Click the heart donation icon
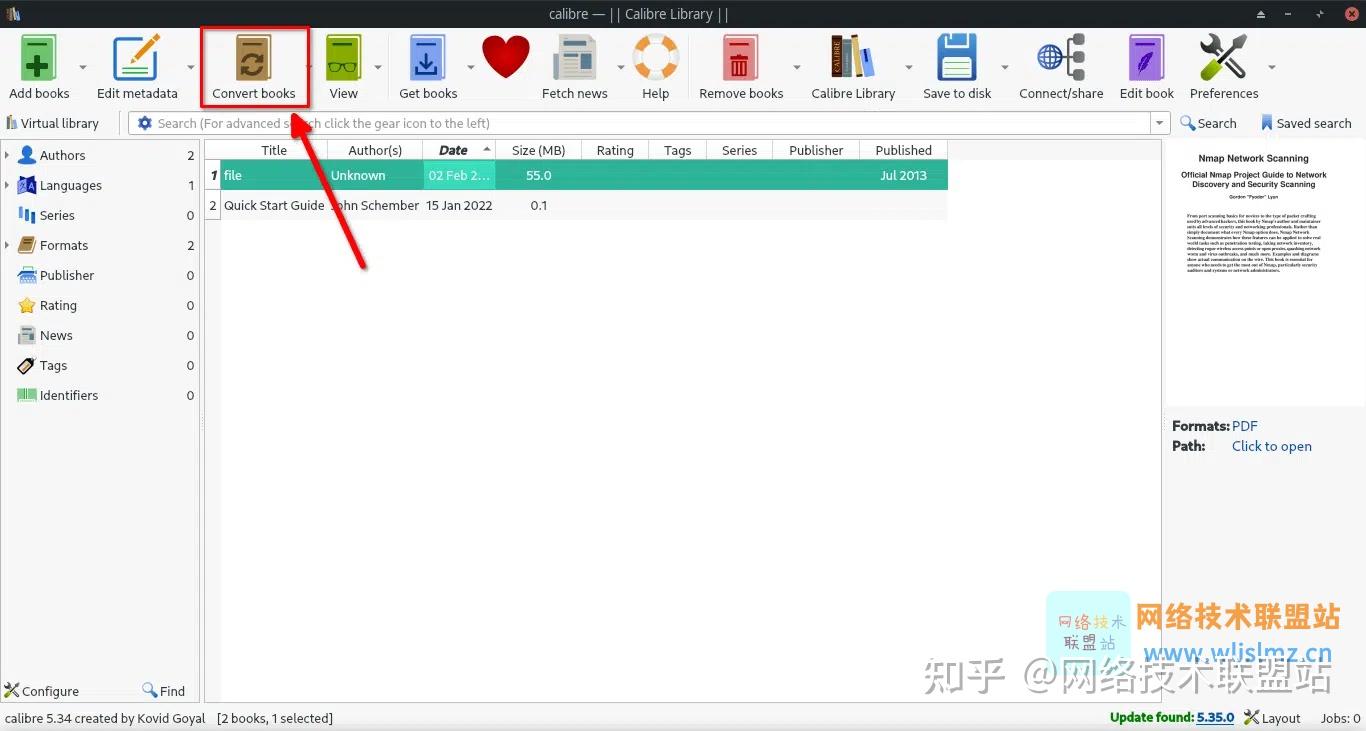Image resolution: width=1366 pixels, height=731 pixels. point(506,57)
